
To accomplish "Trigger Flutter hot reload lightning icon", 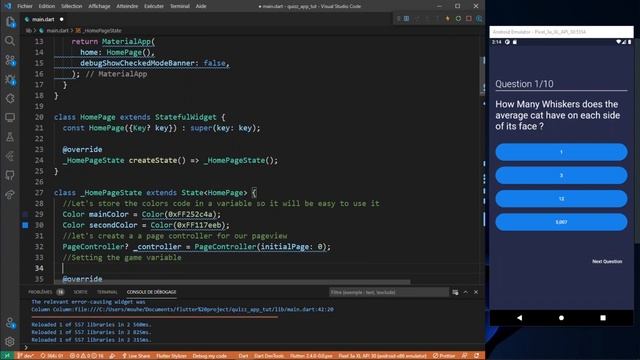I will pyautogui.click(x=448, y=19).
